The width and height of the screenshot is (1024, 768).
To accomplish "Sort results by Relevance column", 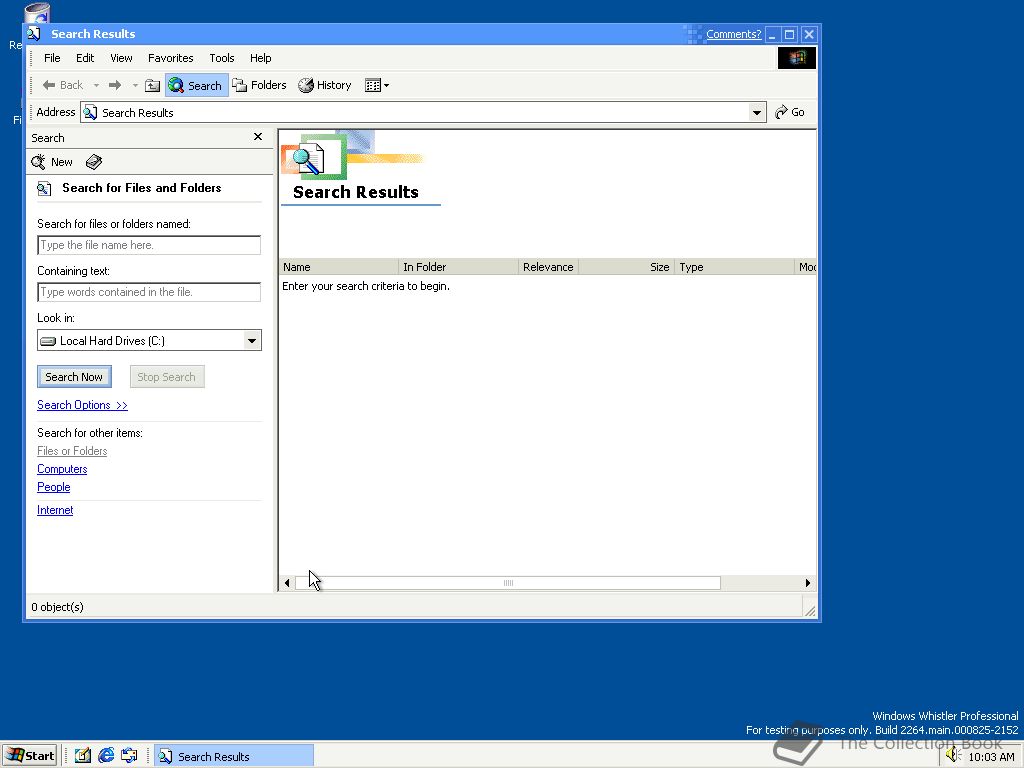I will click(x=549, y=267).
